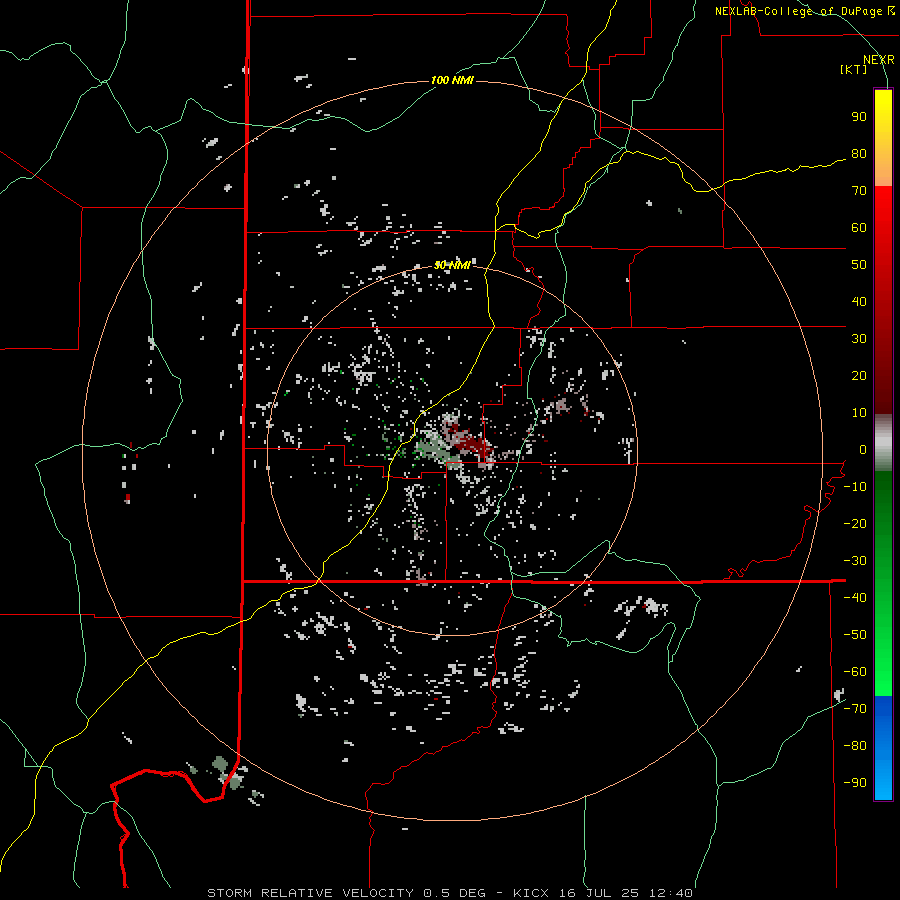Click the -30 scale value

855,561
